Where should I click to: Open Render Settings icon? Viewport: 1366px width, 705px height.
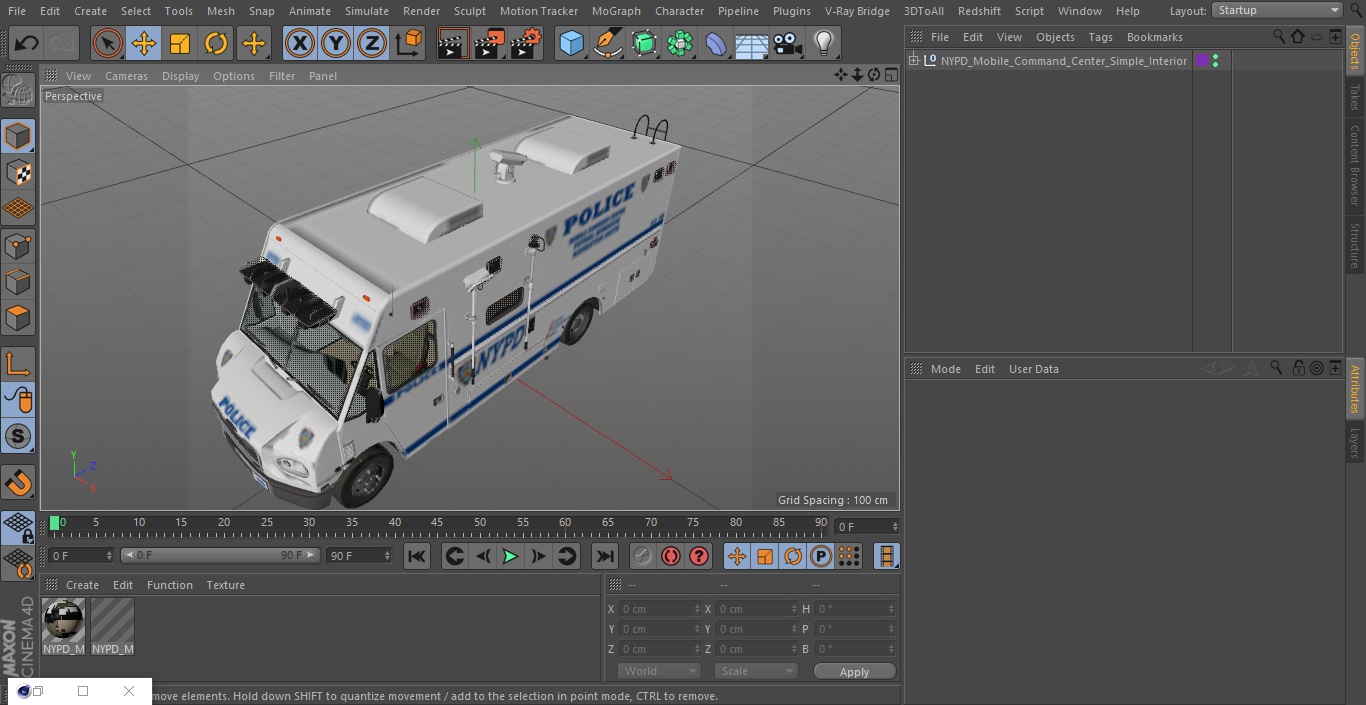(x=526, y=43)
